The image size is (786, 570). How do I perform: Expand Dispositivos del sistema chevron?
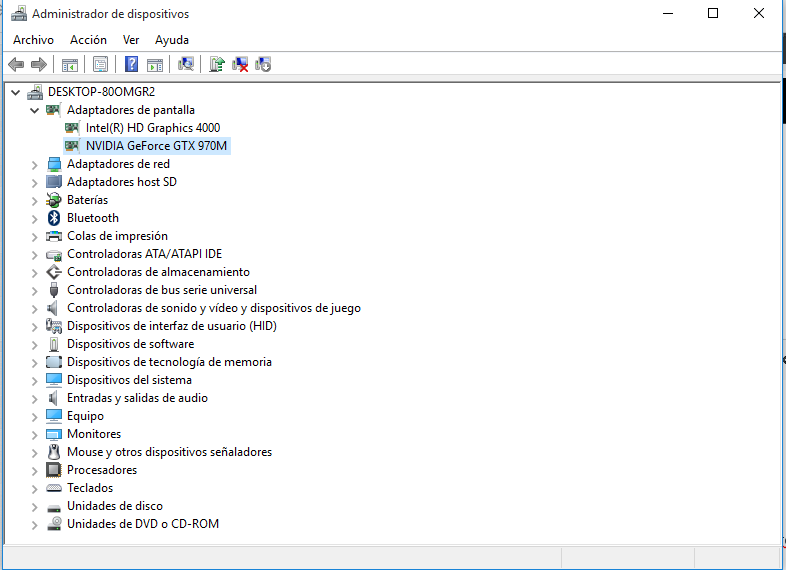click(34, 380)
